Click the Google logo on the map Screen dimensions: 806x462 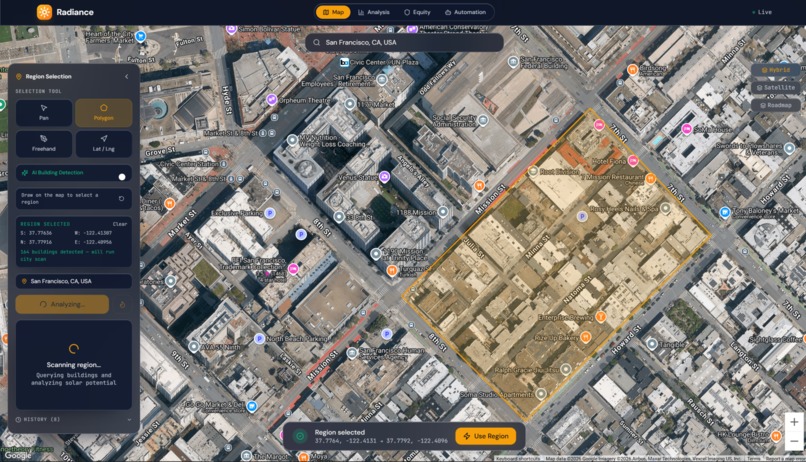point(18,455)
